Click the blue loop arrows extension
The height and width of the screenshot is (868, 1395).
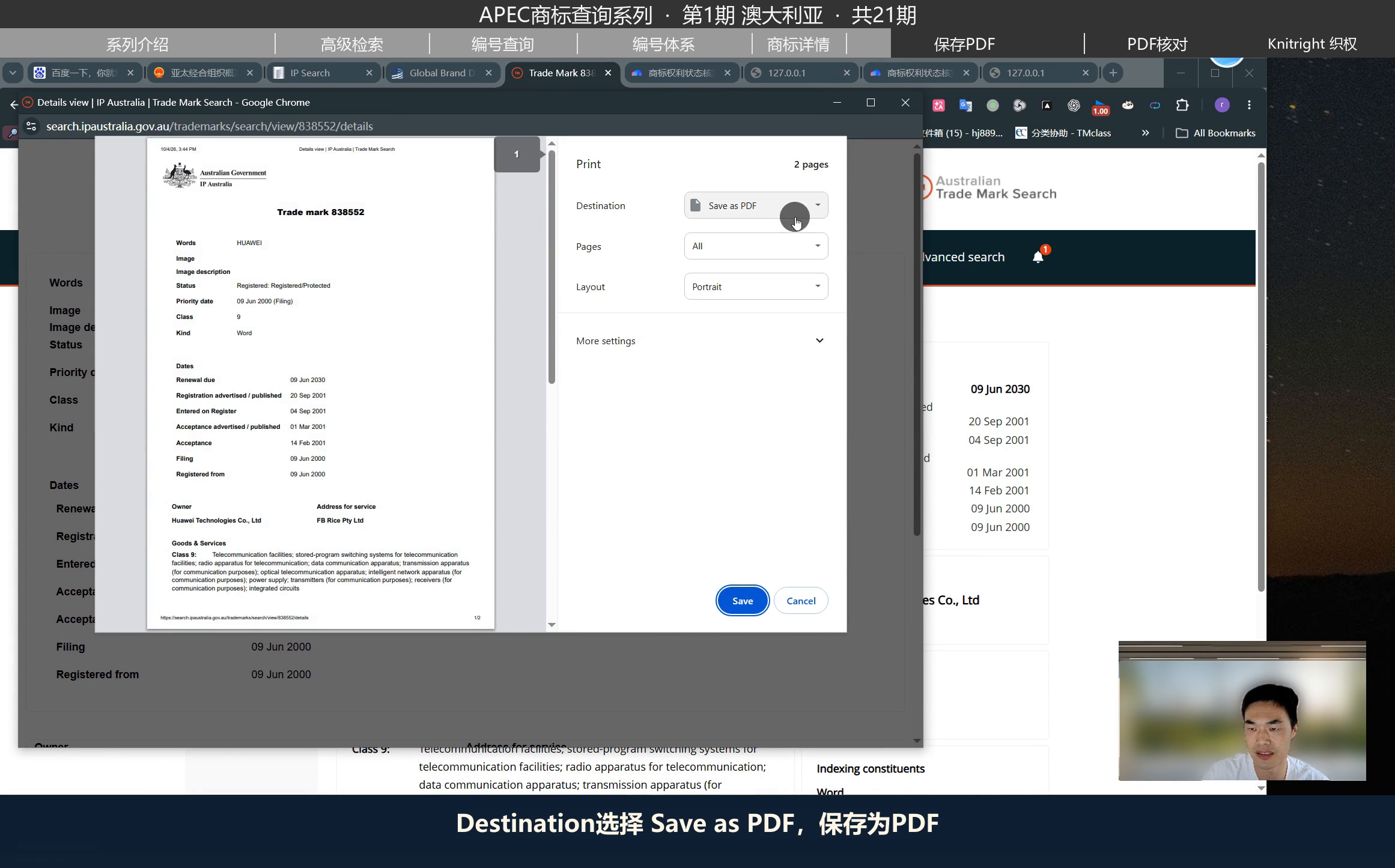pos(1155,106)
